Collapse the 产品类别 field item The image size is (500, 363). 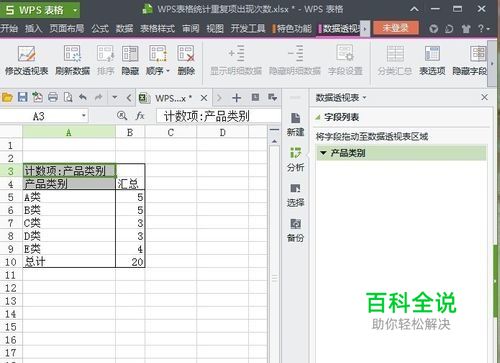coord(323,153)
